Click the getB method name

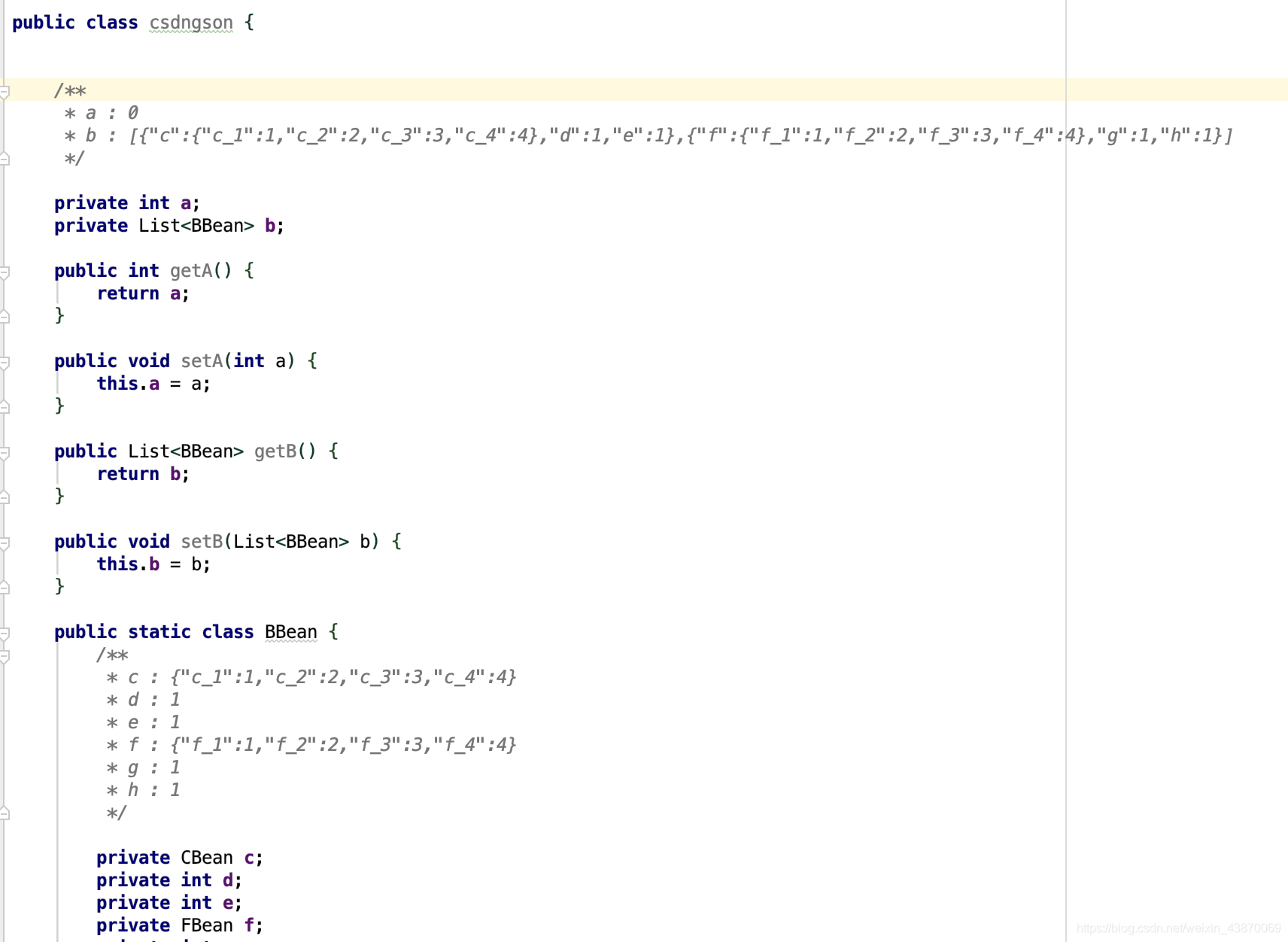[x=275, y=451]
